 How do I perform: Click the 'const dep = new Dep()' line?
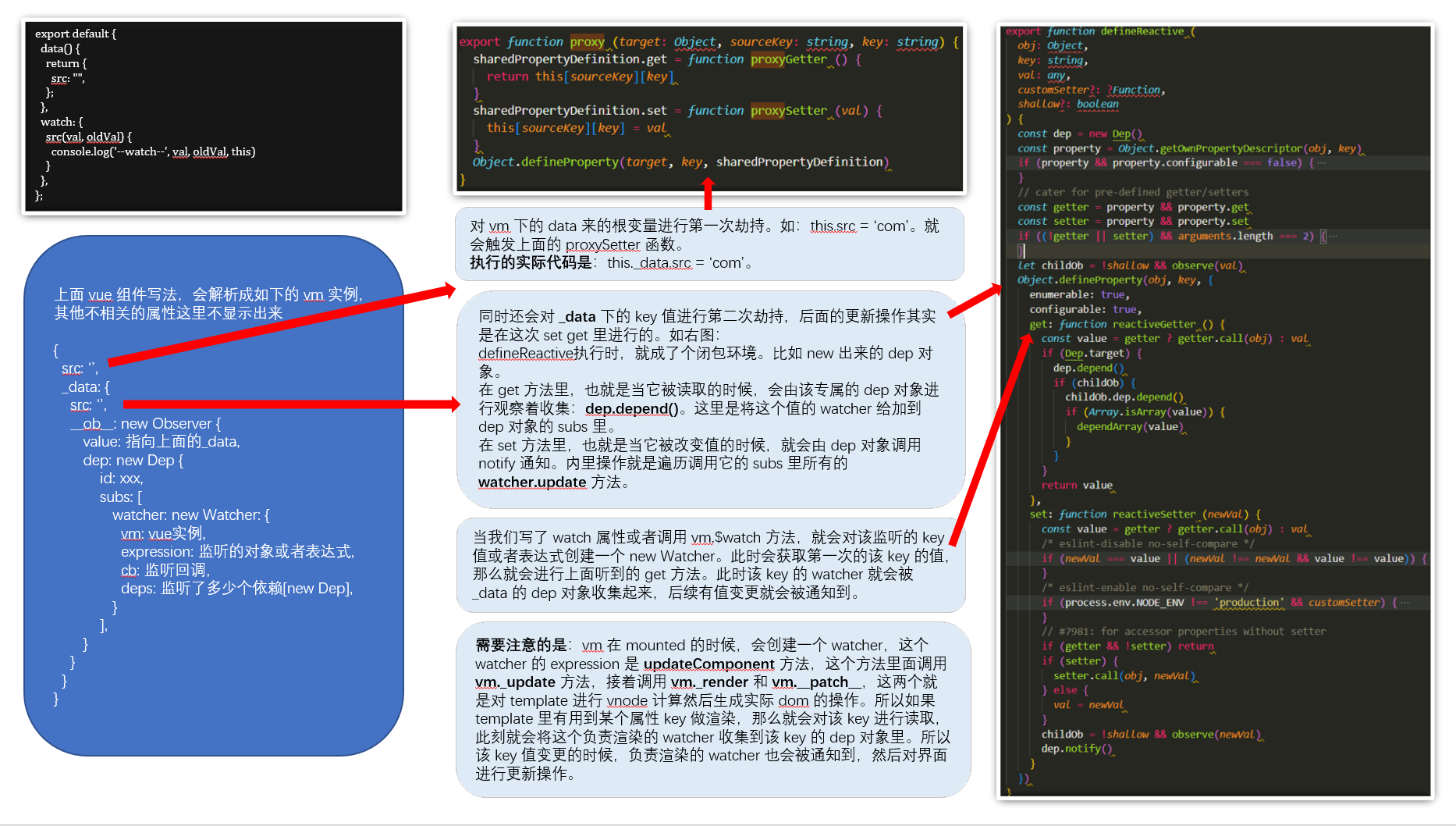click(1080, 134)
